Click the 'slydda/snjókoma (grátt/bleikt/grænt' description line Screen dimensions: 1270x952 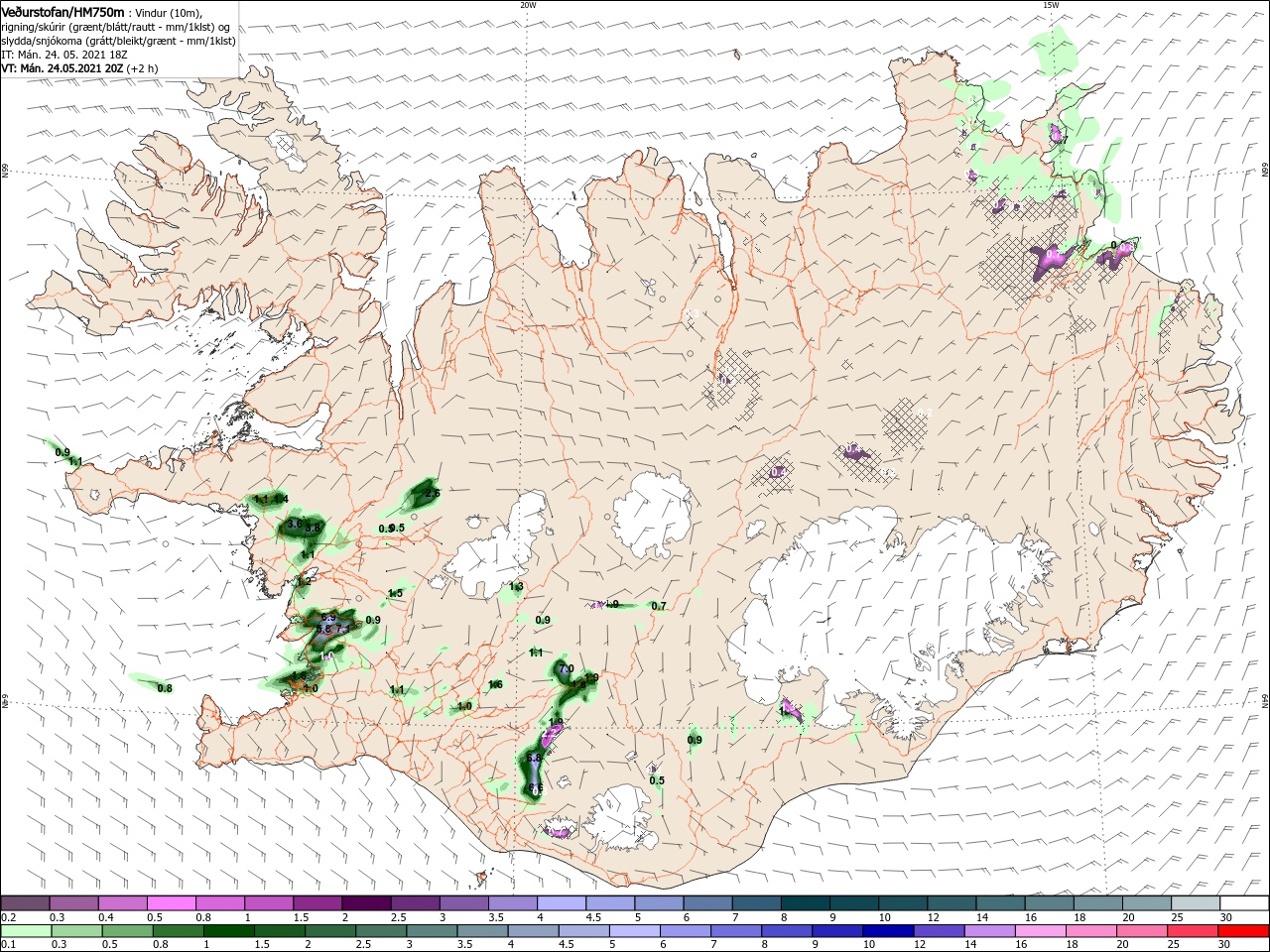(119, 42)
